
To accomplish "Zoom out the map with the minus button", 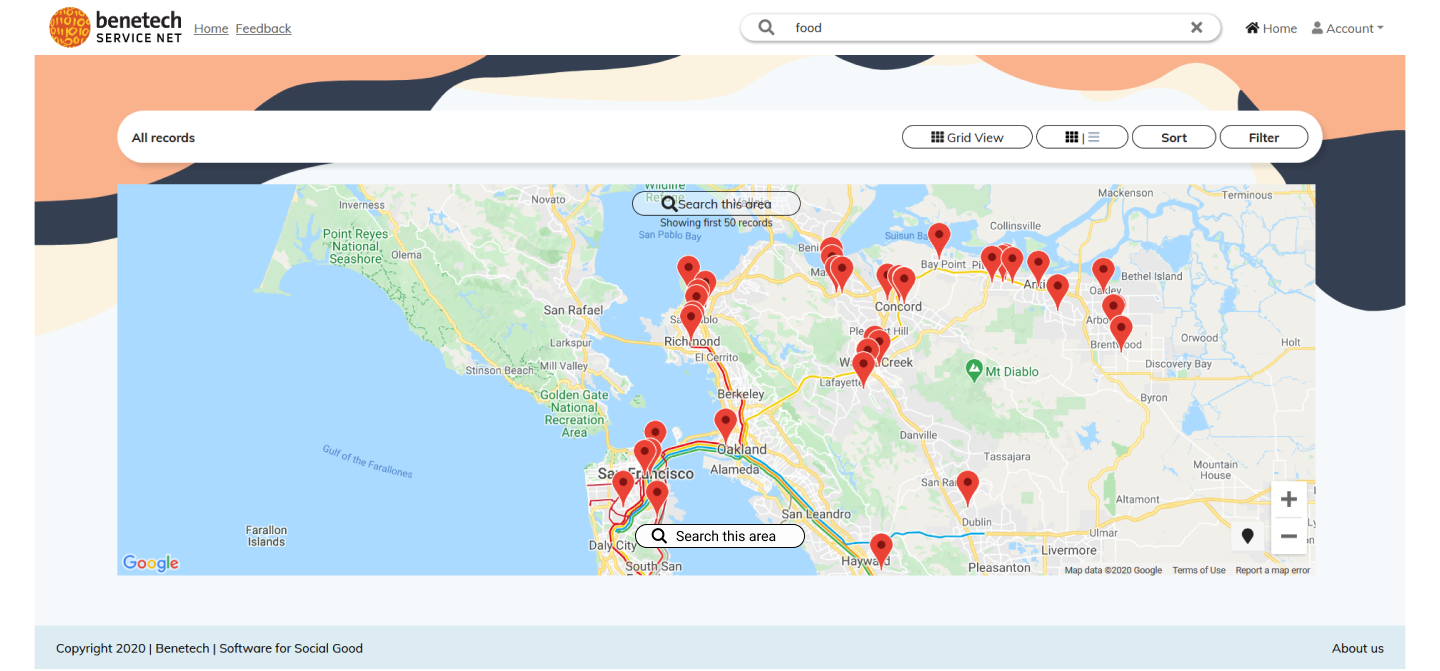I will click(1289, 536).
